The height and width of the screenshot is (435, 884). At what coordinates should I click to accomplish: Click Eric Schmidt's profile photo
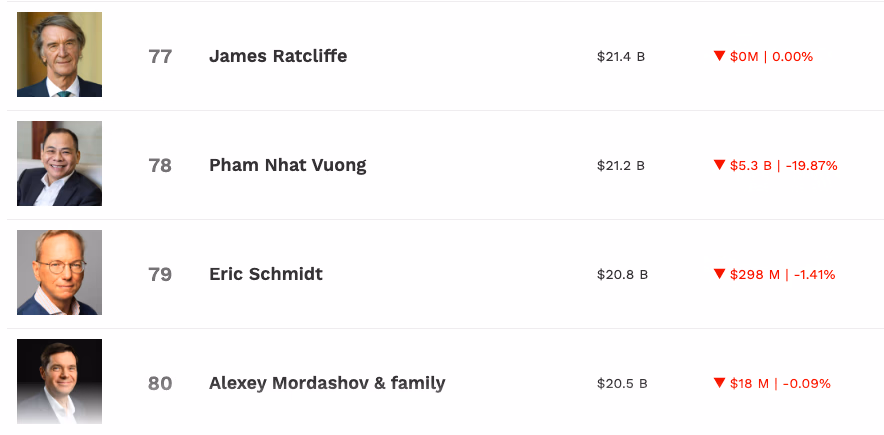[x=60, y=273]
